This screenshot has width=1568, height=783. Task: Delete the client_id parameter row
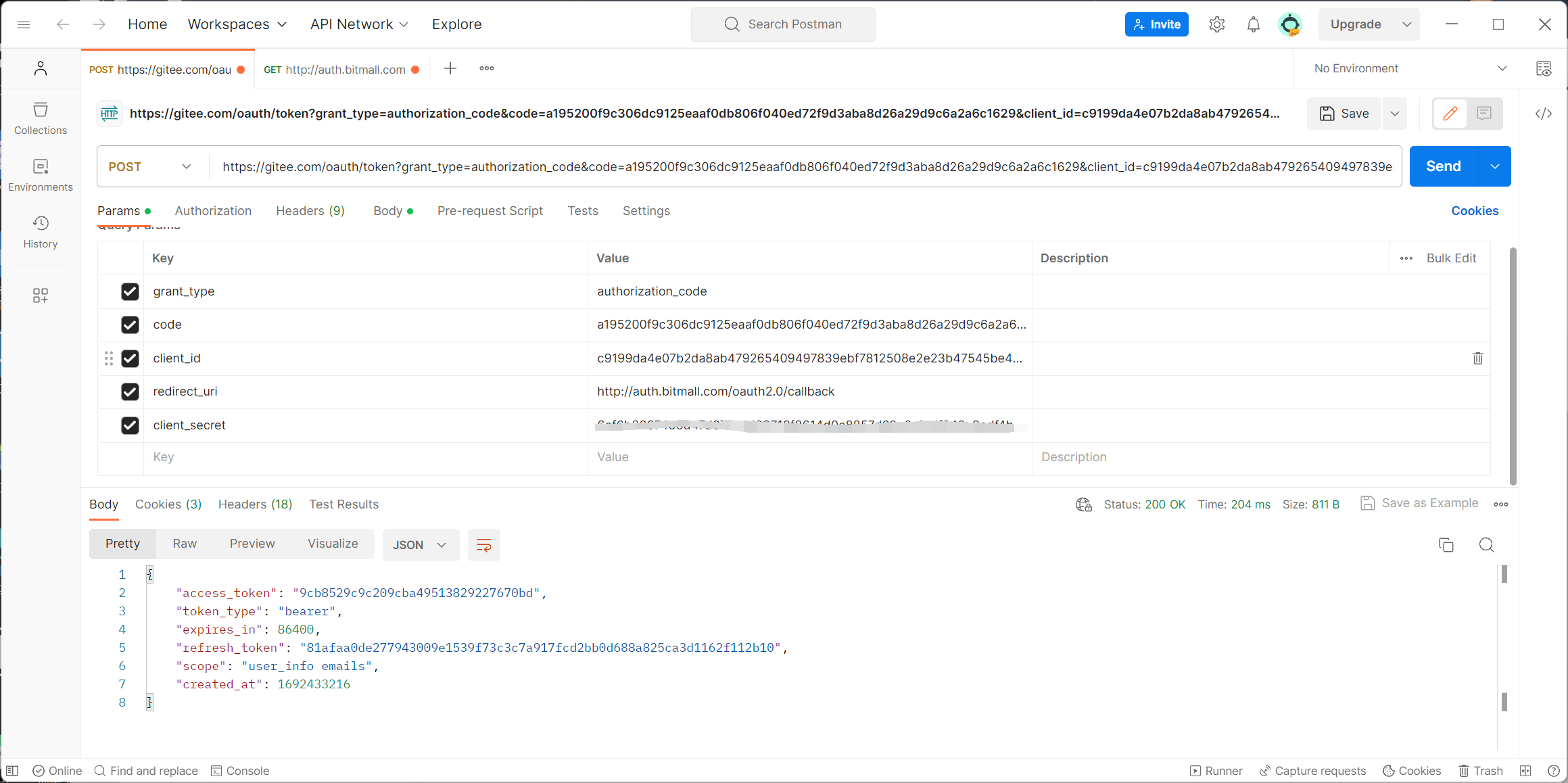(1477, 358)
